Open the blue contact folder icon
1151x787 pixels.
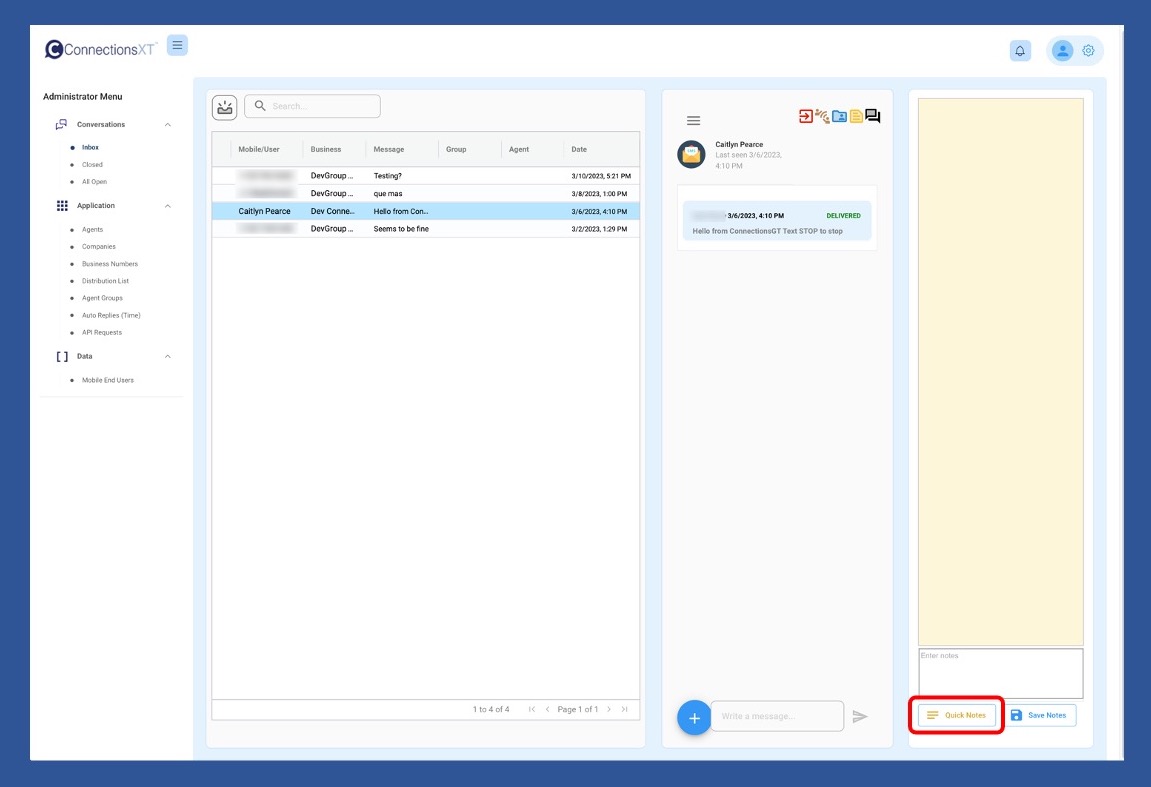pyautogui.click(x=839, y=116)
